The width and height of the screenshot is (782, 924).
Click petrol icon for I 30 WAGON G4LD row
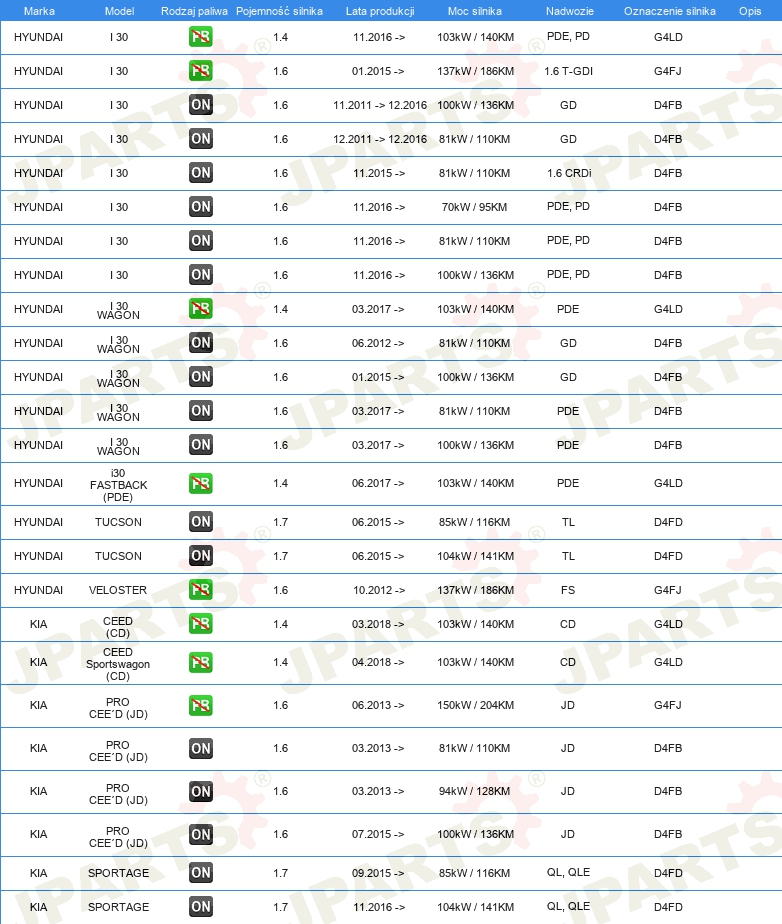(200, 309)
